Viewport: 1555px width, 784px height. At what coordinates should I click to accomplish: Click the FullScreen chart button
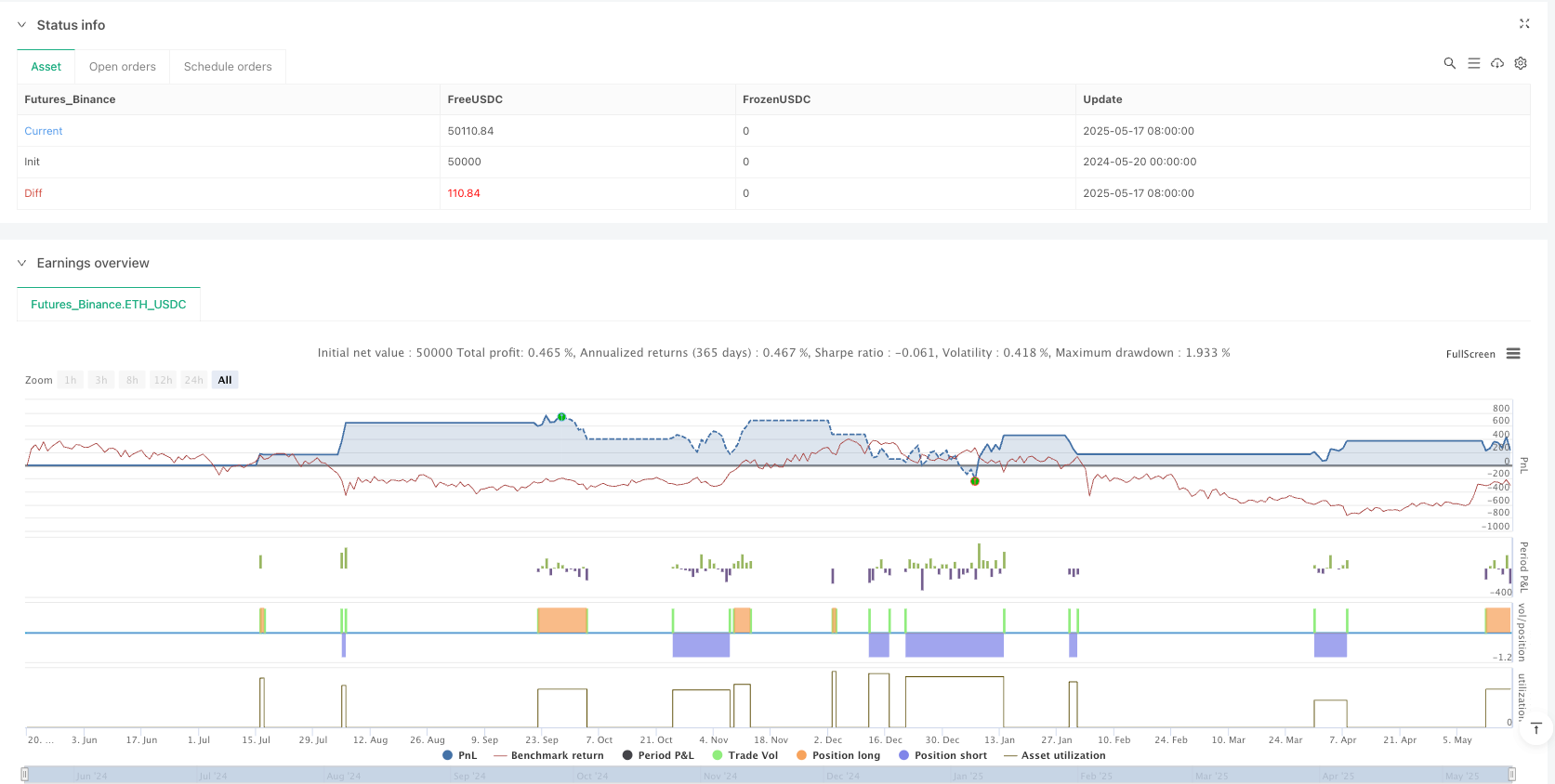[1469, 354]
